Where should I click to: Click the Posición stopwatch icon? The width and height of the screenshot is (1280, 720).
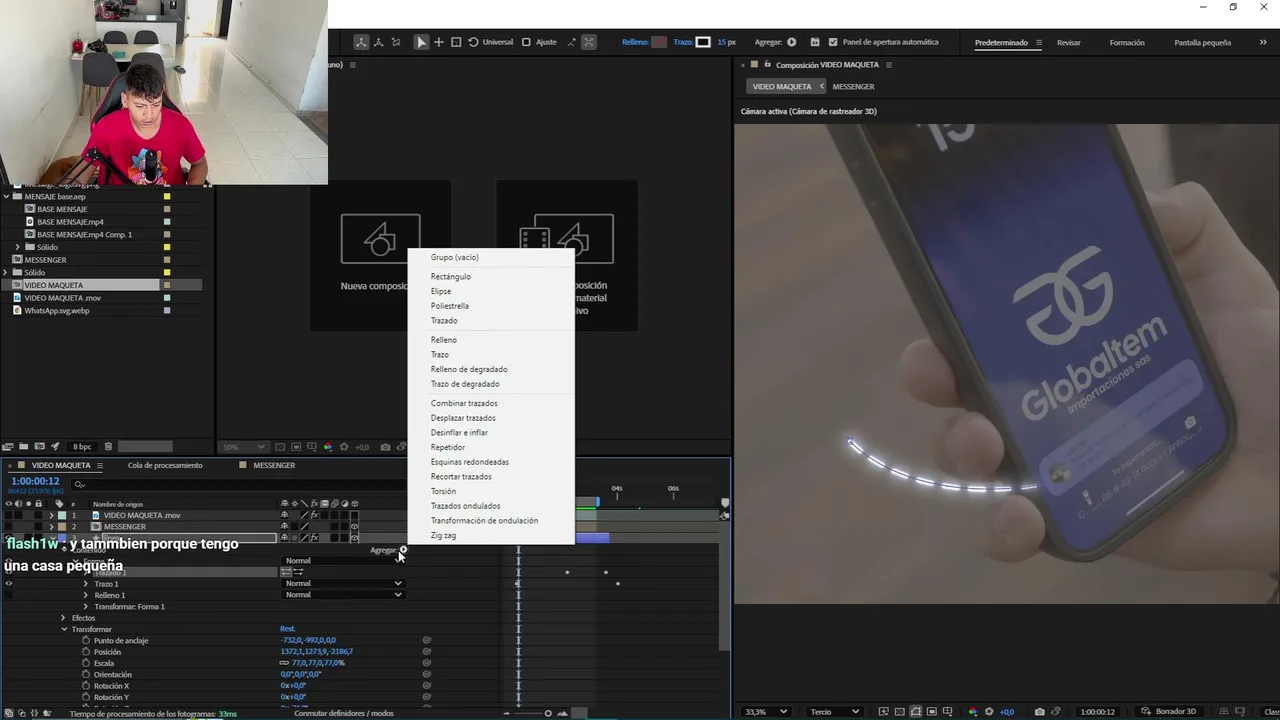point(86,652)
